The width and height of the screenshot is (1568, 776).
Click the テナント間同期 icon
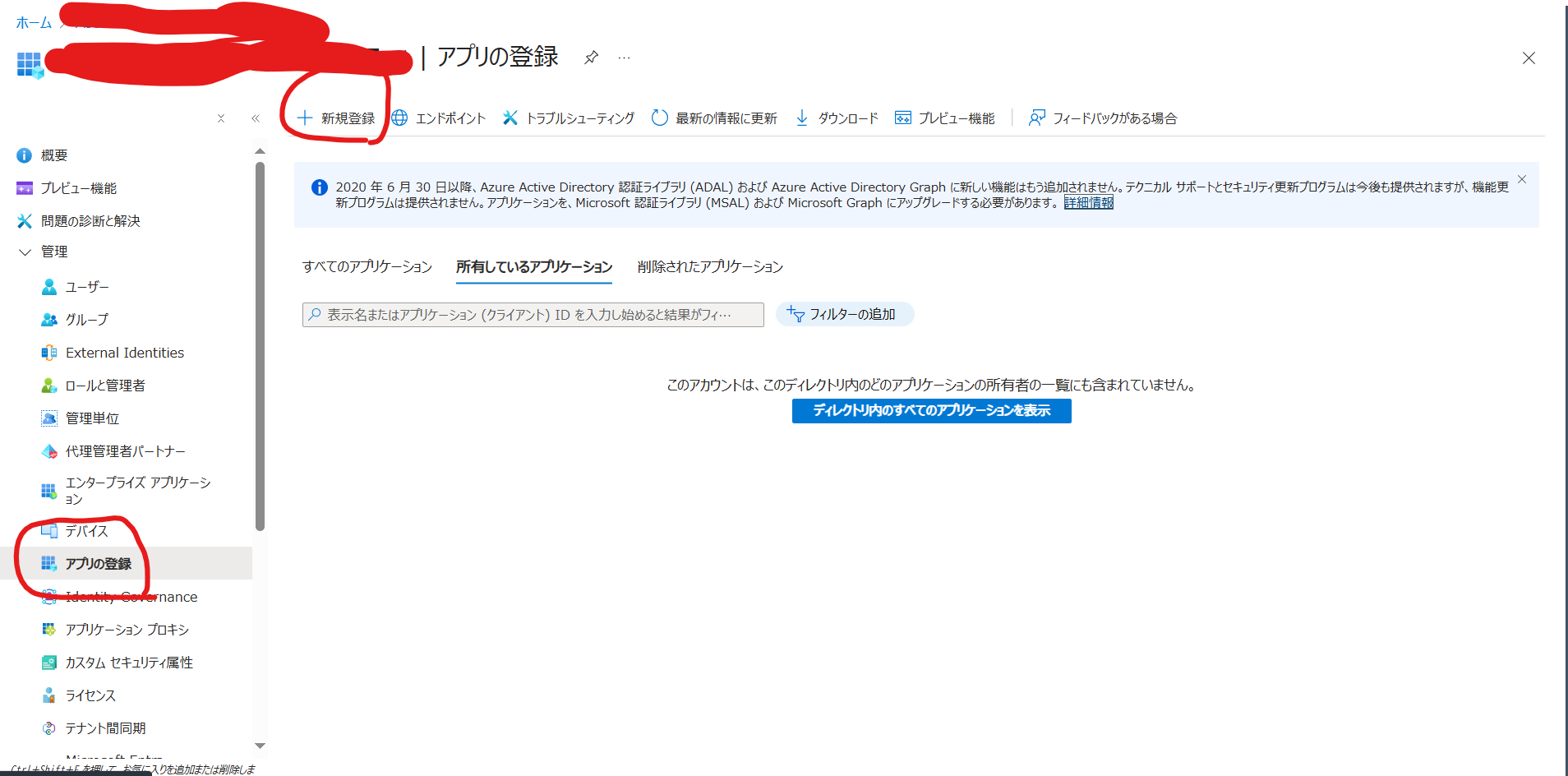(x=49, y=728)
